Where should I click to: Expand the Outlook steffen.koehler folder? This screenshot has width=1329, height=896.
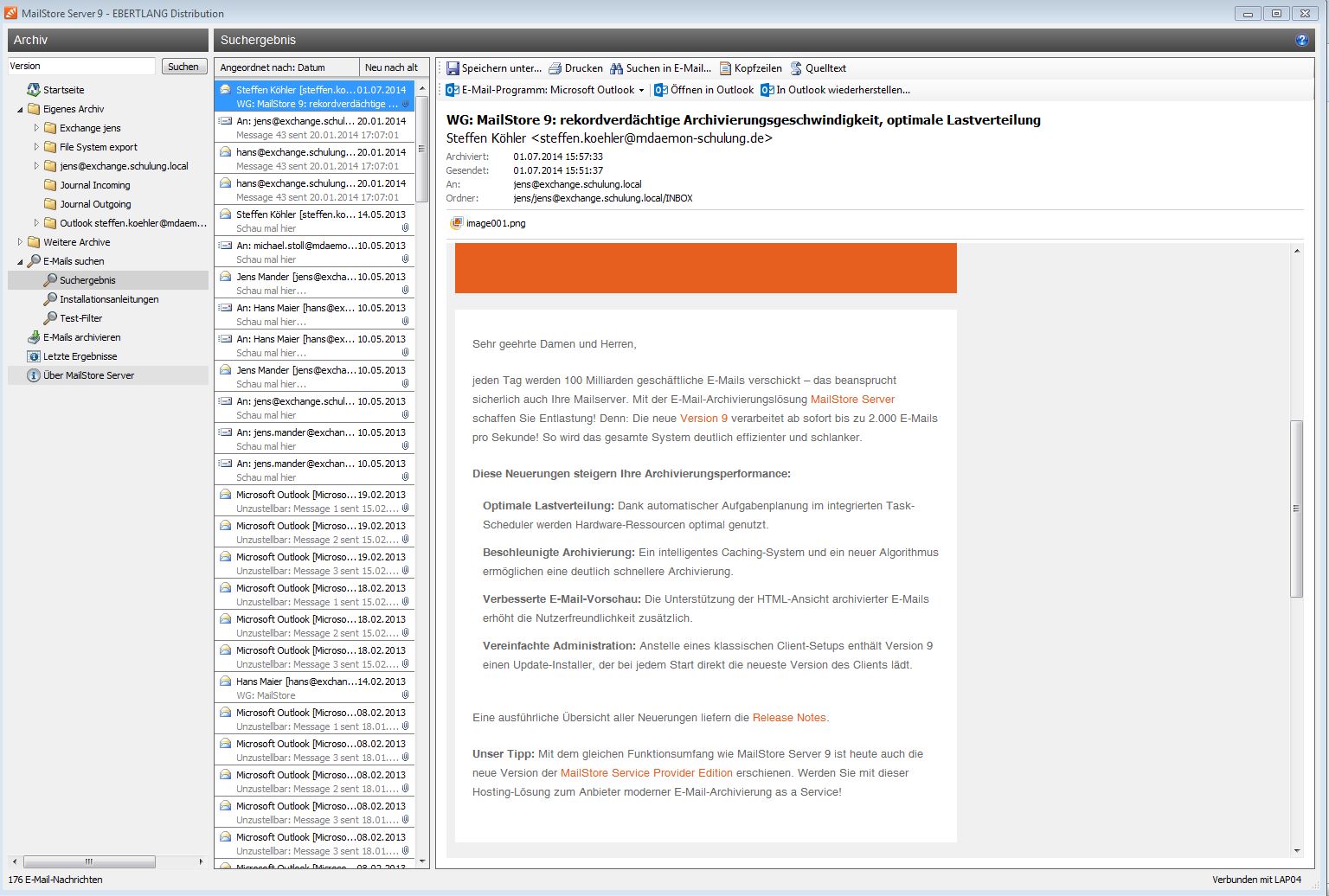coord(36,223)
